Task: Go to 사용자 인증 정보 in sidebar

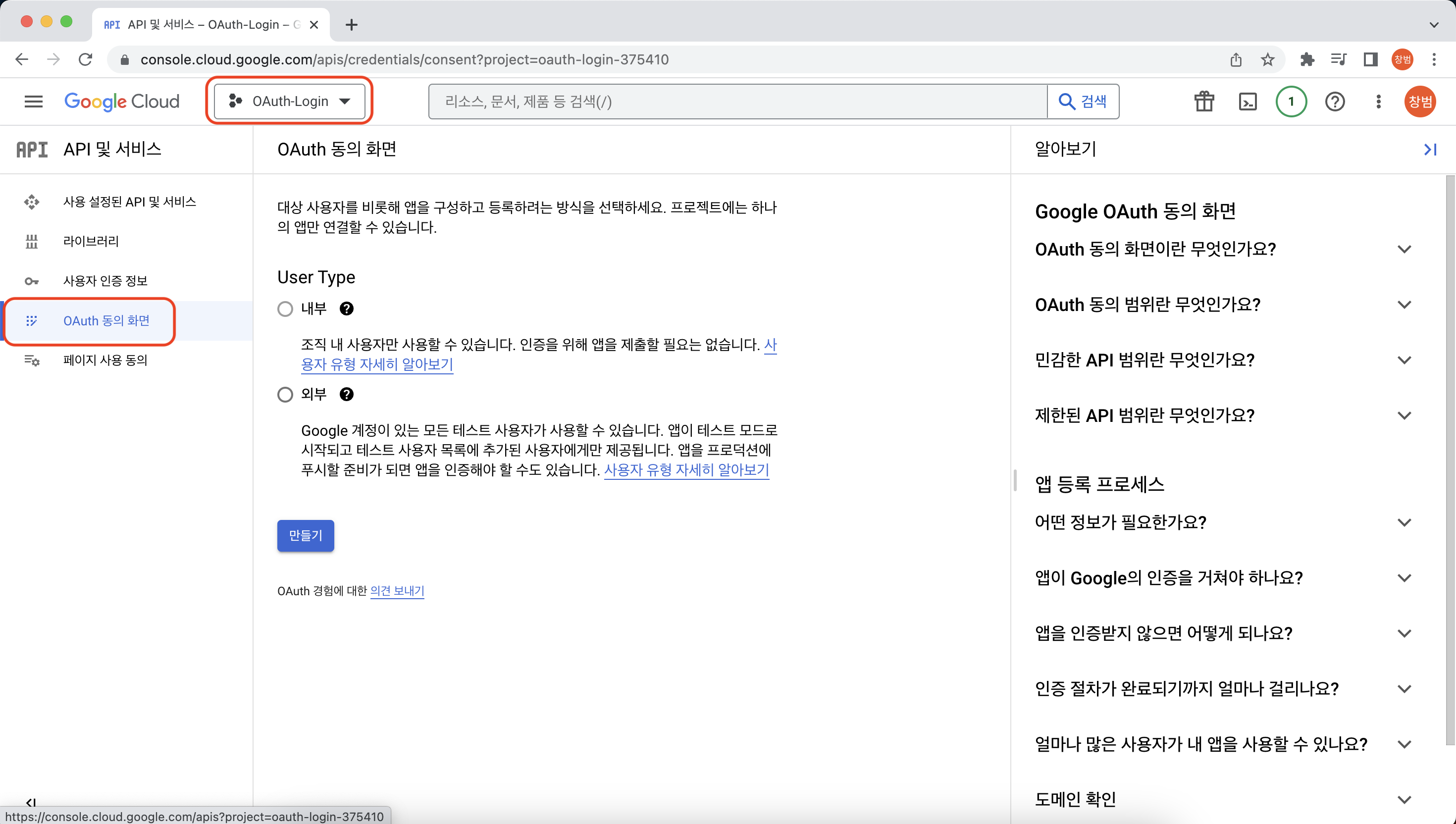Action: click(x=105, y=281)
